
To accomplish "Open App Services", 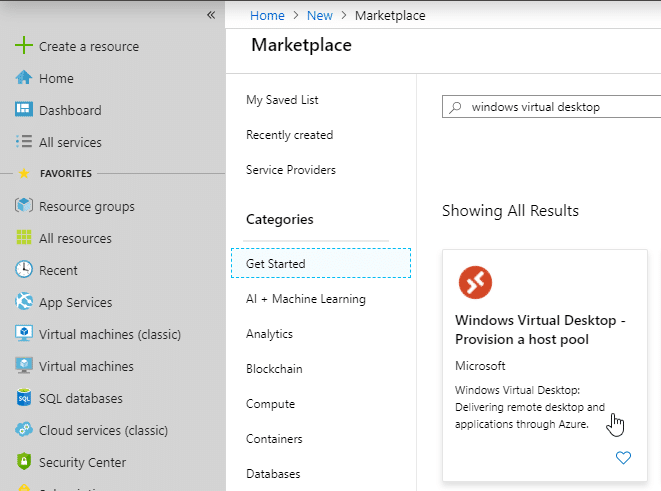I will (x=75, y=302).
